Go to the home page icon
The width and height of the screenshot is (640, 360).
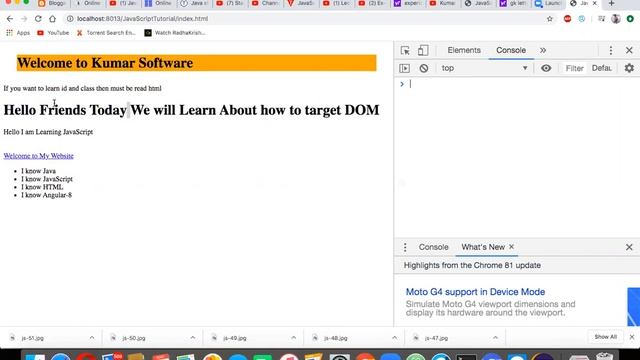[x=52, y=19]
